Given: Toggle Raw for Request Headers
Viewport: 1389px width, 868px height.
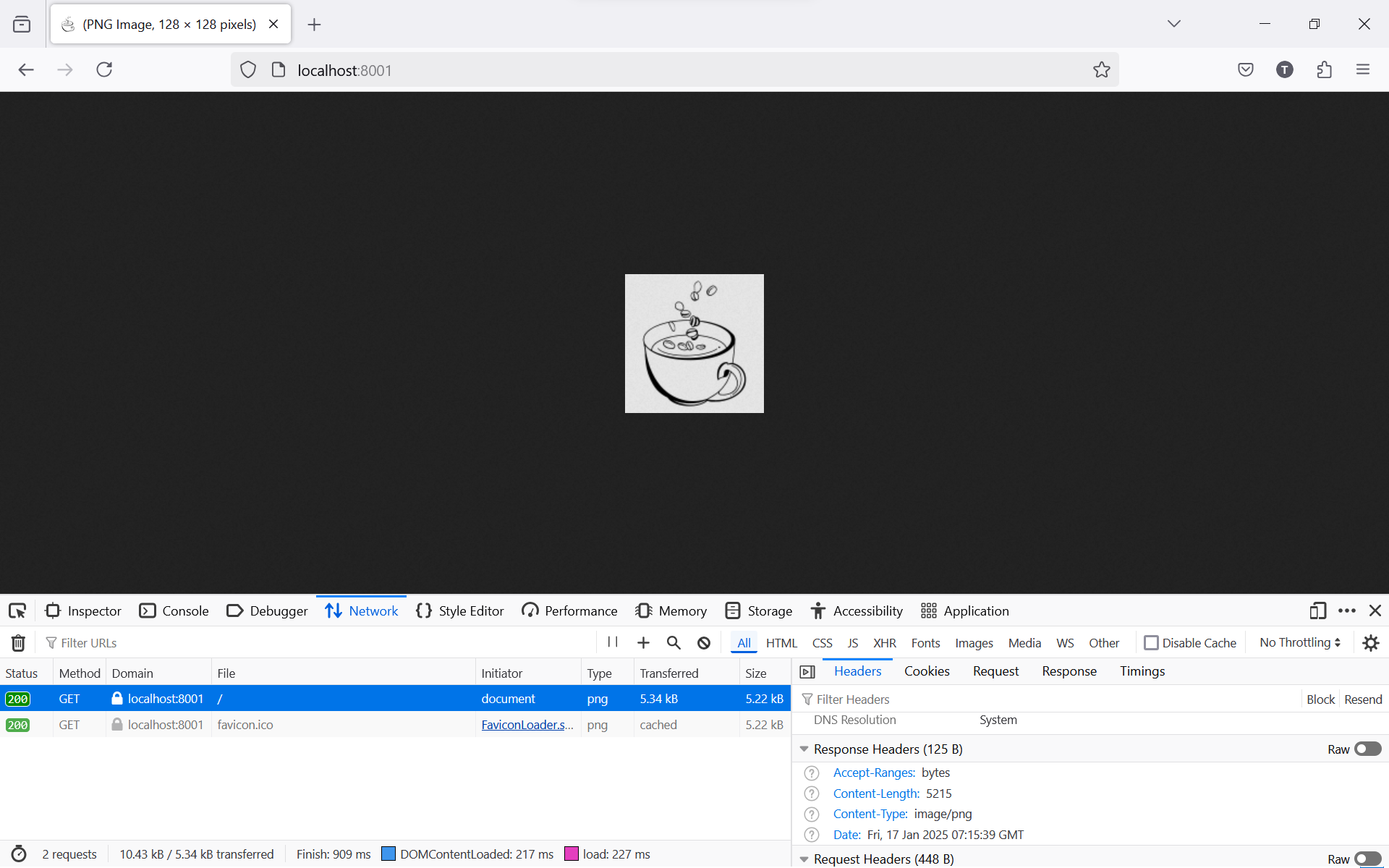Looking at the screenshot, I should tap(1367, 859).
